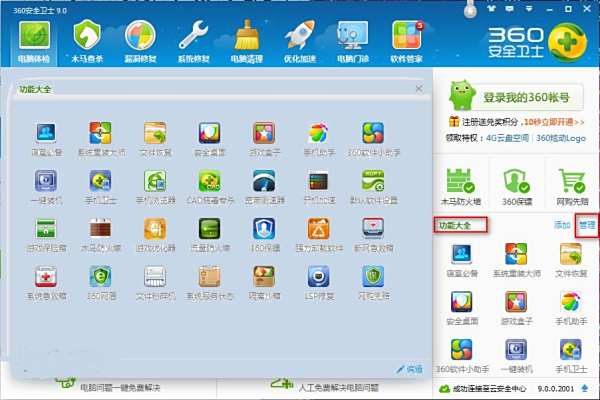Click 电脑问题一键免费解决 at the bottom
The width and height of the screenshot is (600, 400).
(120, 388)
